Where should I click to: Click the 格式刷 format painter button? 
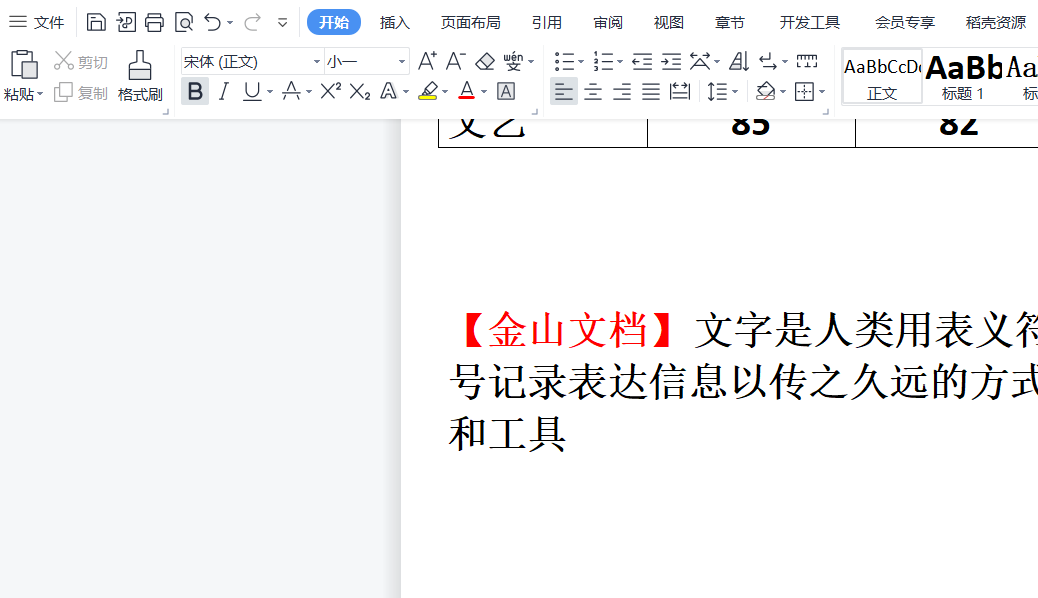coord(140,76)
